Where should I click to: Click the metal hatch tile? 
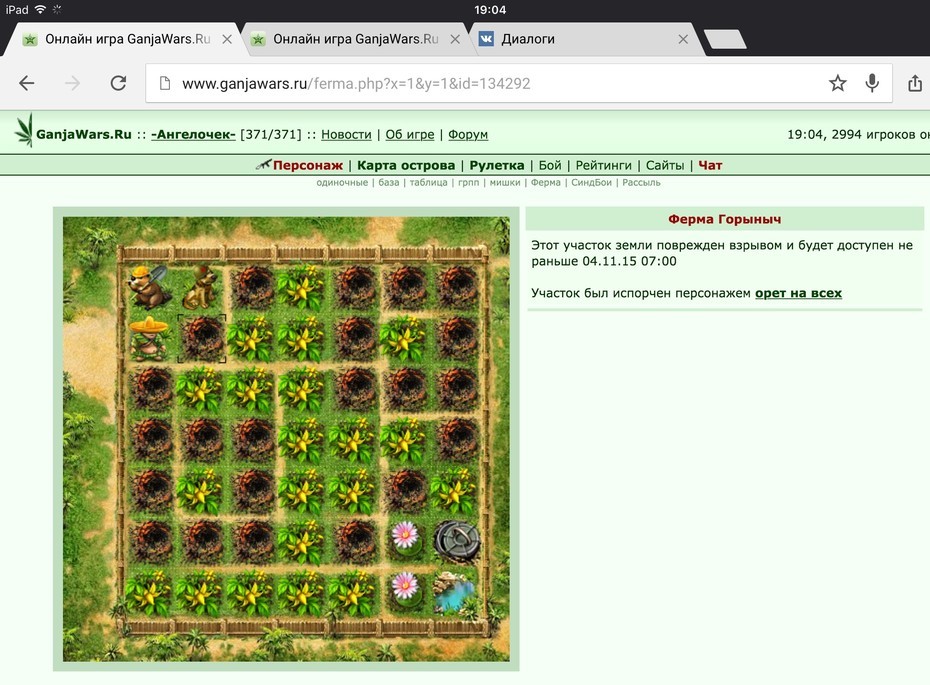457,541
